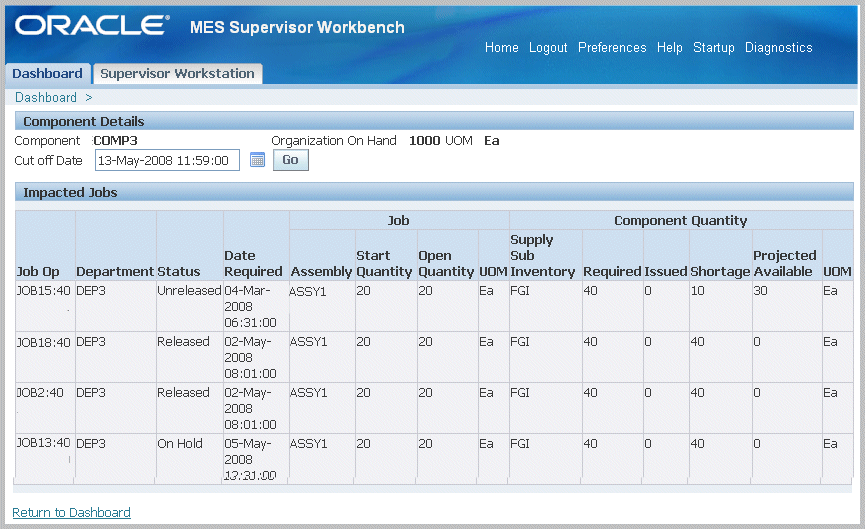
Task: Click DEP3 in the JOB2:40 row
Action: click(x=90, y=393)
